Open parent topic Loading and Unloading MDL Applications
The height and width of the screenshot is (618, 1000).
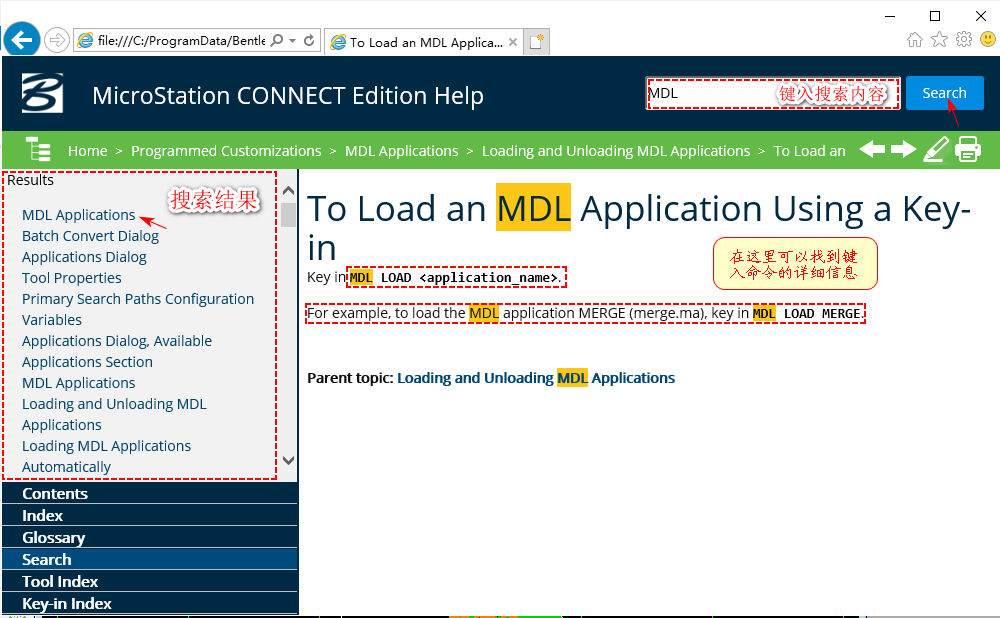536,378
